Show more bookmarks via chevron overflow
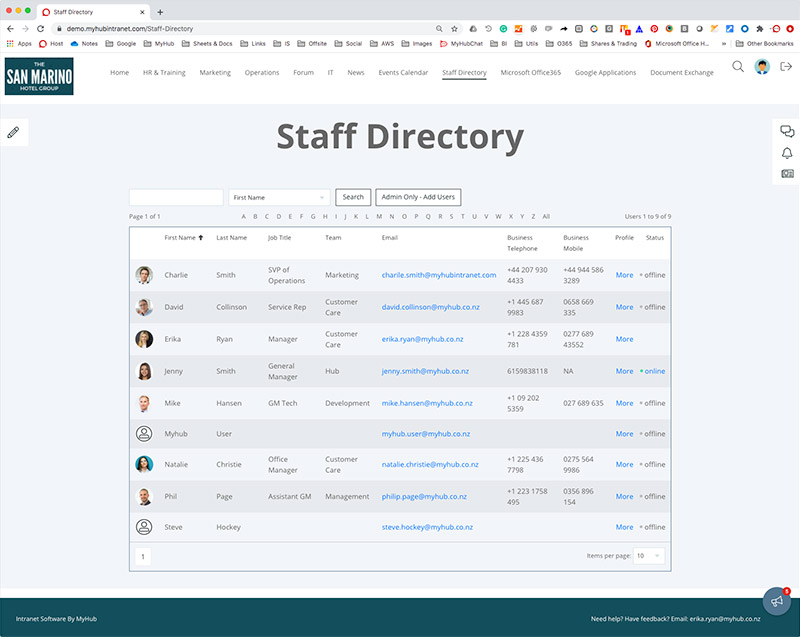The height and width of the screenshot is (637, 800). coord(723,43)
